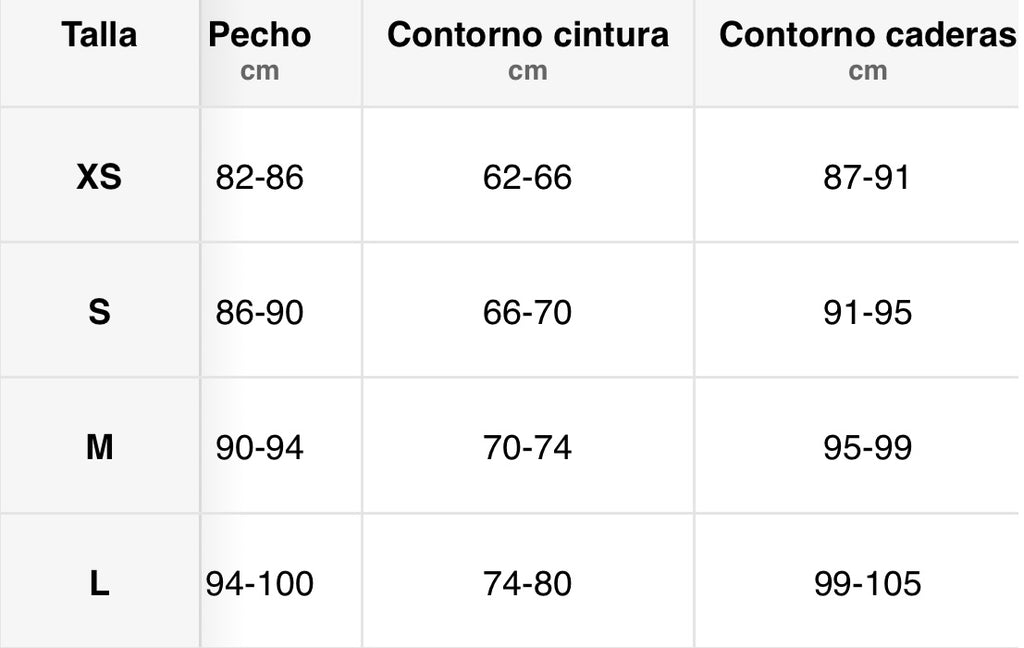Image resolution: width=1024 pixels, height=648 pixels.
Task: Select the L size row label
Action: coord(99,583)
